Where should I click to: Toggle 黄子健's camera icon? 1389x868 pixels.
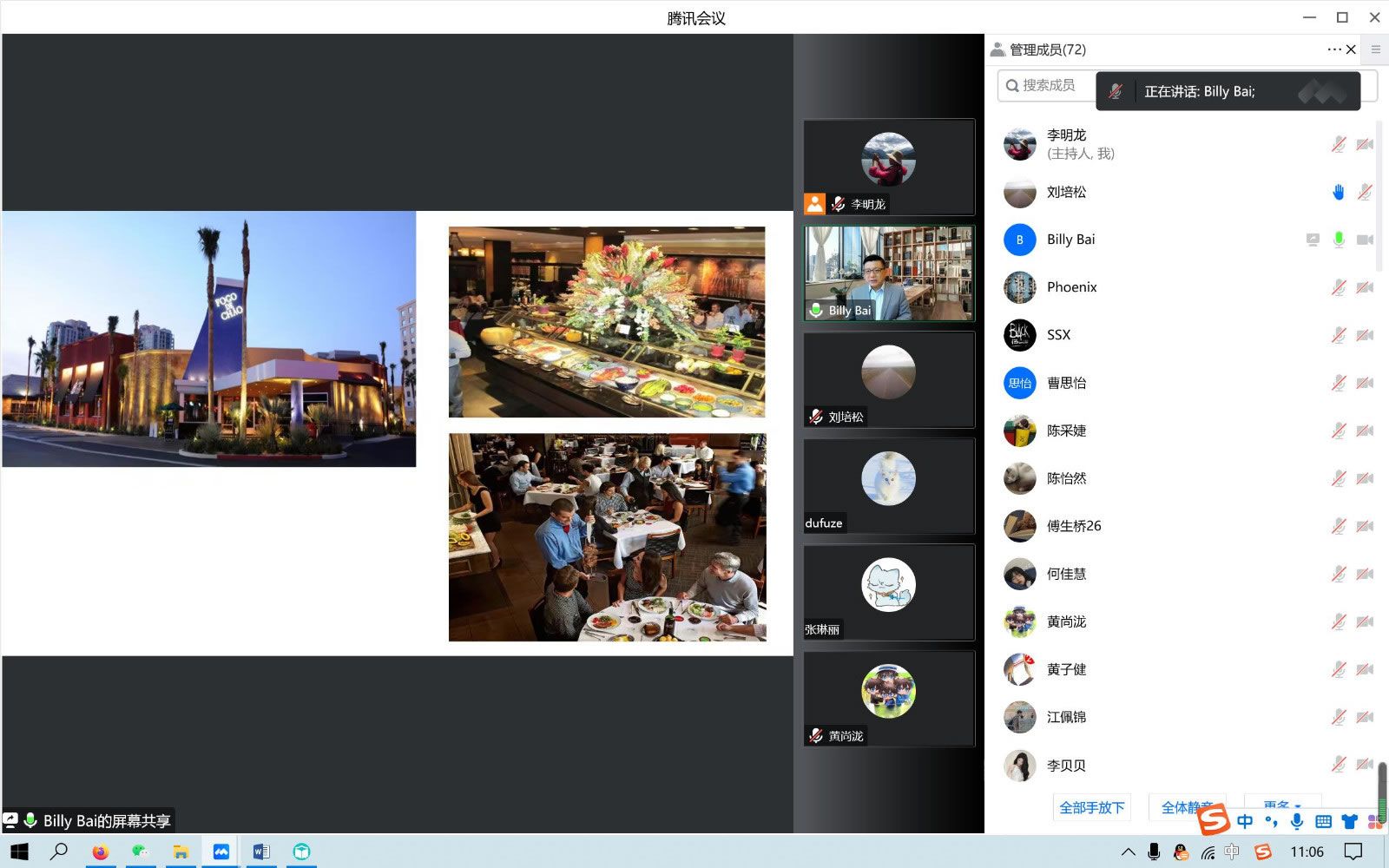point(1365,669)
